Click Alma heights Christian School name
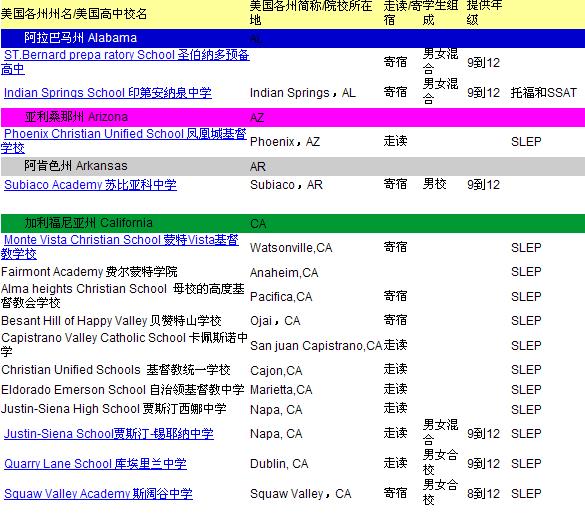Viewport: 585px width, 525px height. pos(122,296)
